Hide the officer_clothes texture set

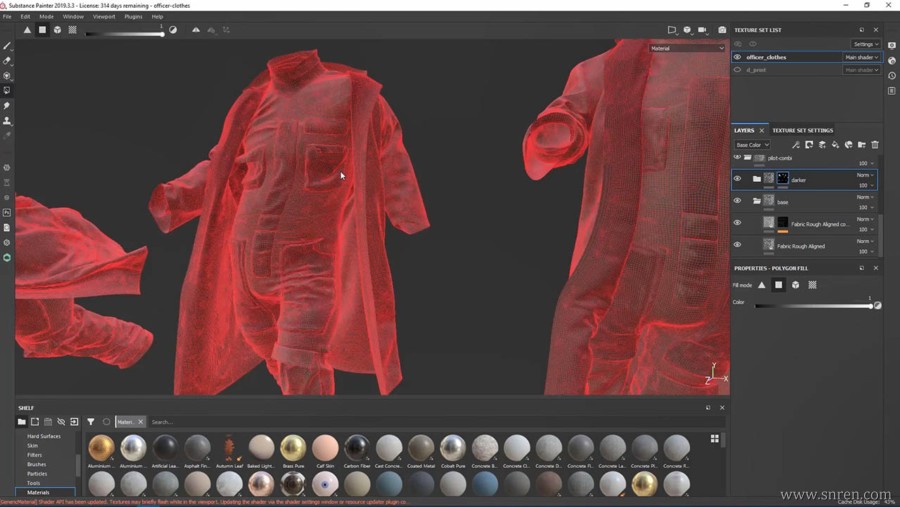[738, 57]
